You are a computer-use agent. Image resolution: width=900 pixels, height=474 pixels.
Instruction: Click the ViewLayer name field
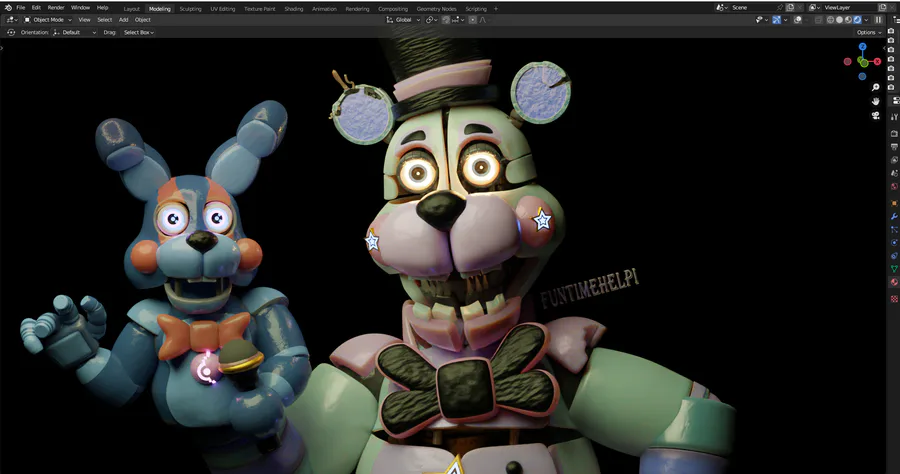(x=850, y=7)
